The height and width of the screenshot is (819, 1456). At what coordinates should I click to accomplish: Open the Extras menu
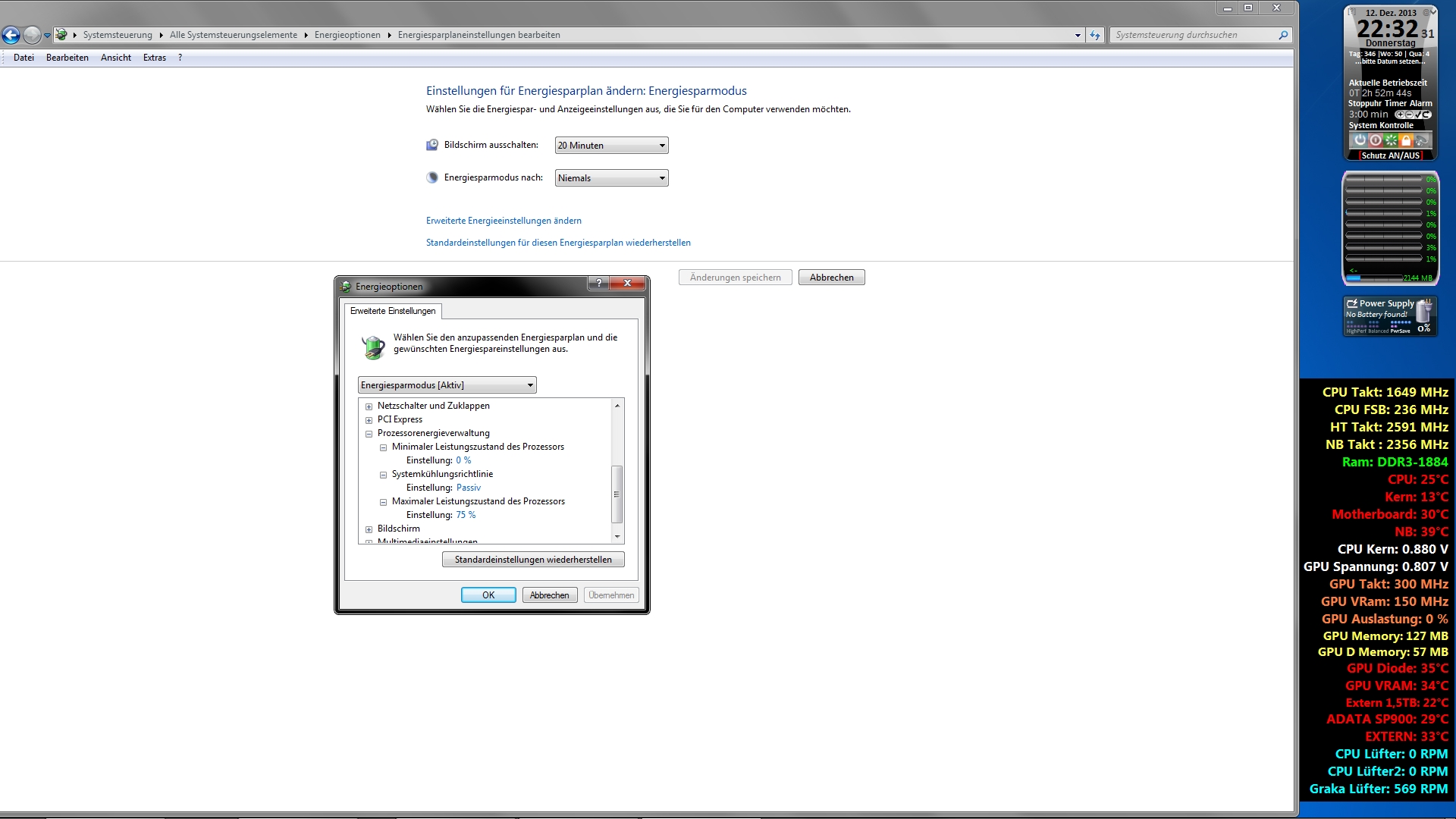[x=154, y=58]
